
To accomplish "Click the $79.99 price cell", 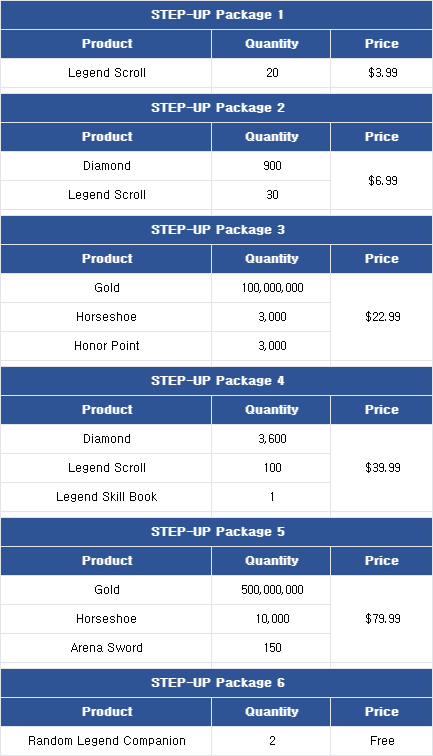I will click(381, 619).
